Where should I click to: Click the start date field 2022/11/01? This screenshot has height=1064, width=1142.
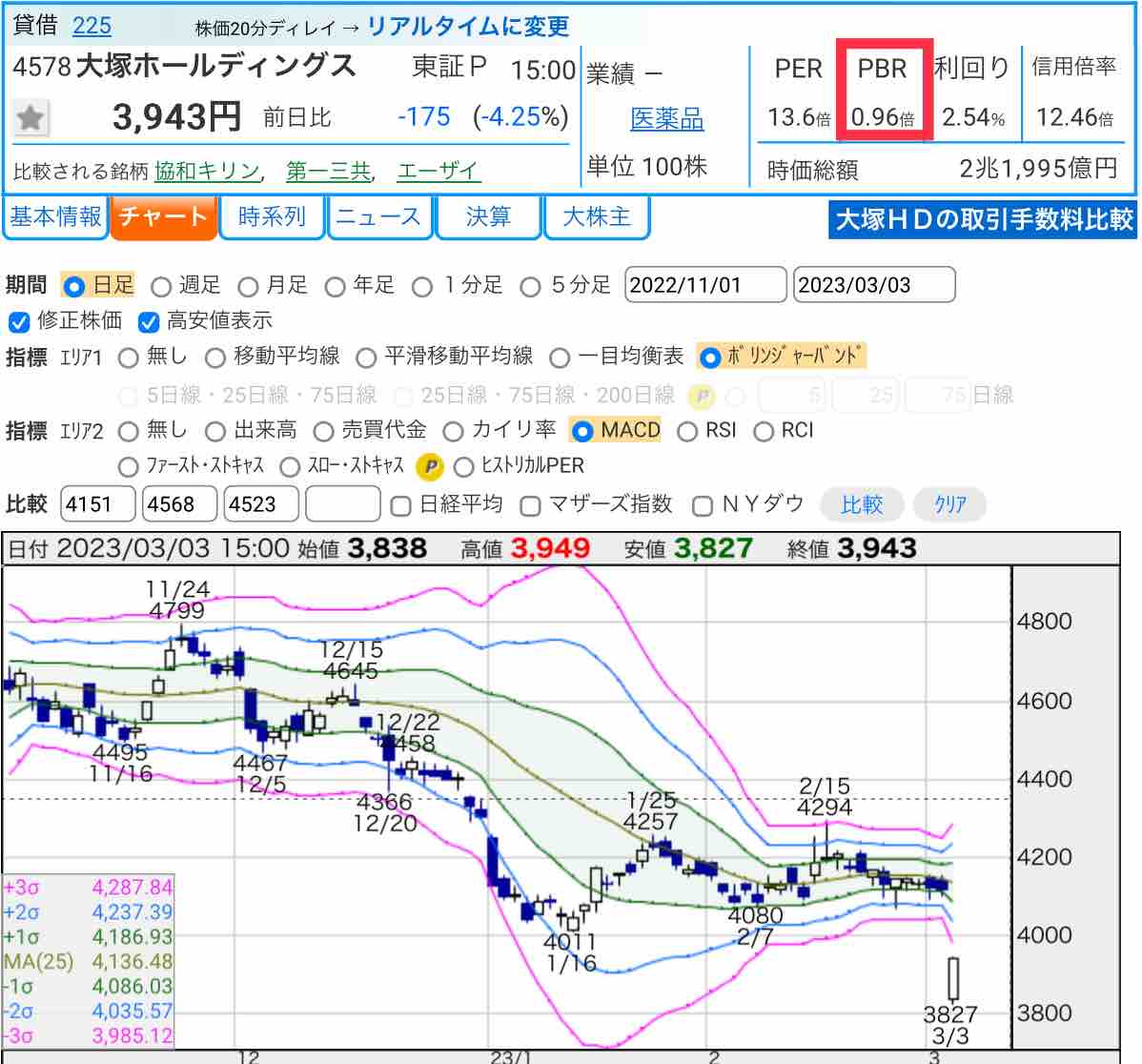(705, 285)
